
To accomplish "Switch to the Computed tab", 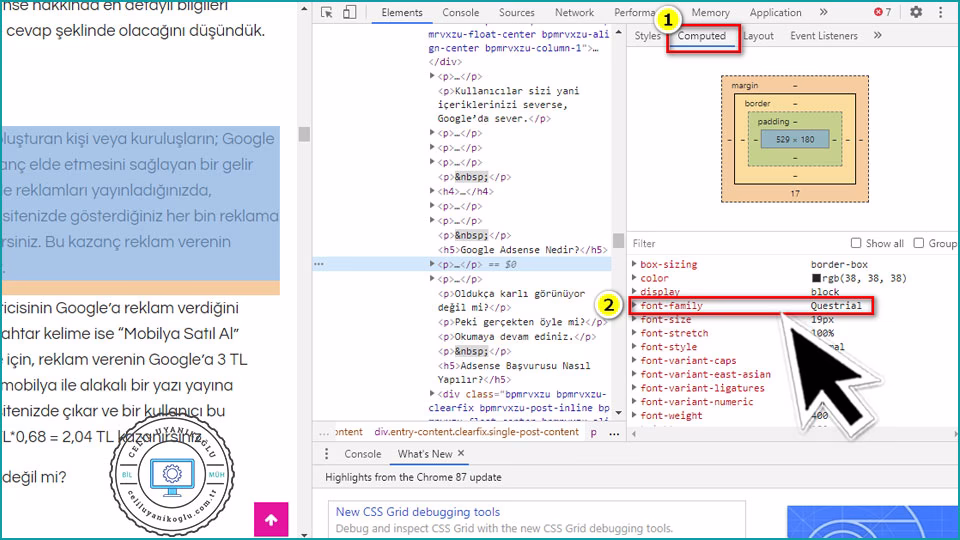I will pos(702,36).
